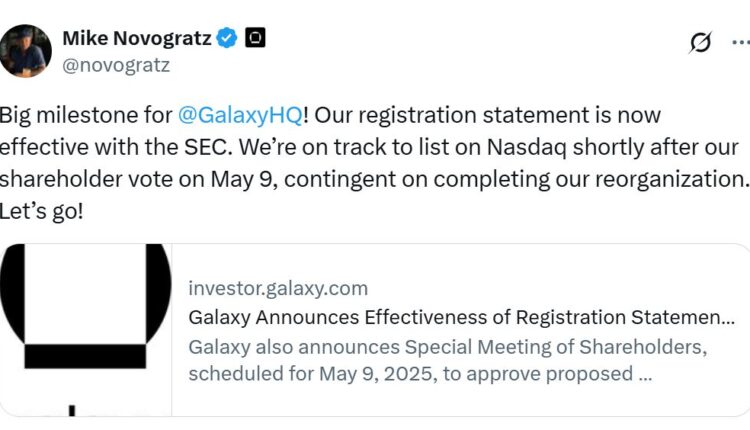
Task: Open the "Galaxy Announces Effectiveness" headline
Action: [462, 318]
